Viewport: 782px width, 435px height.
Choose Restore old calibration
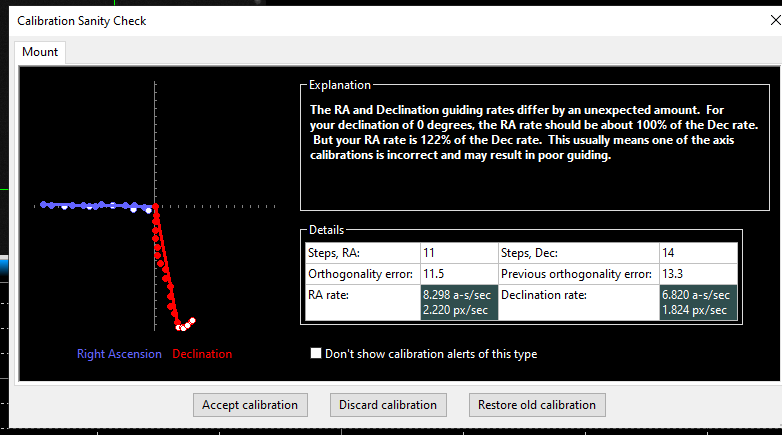(537, 405)
